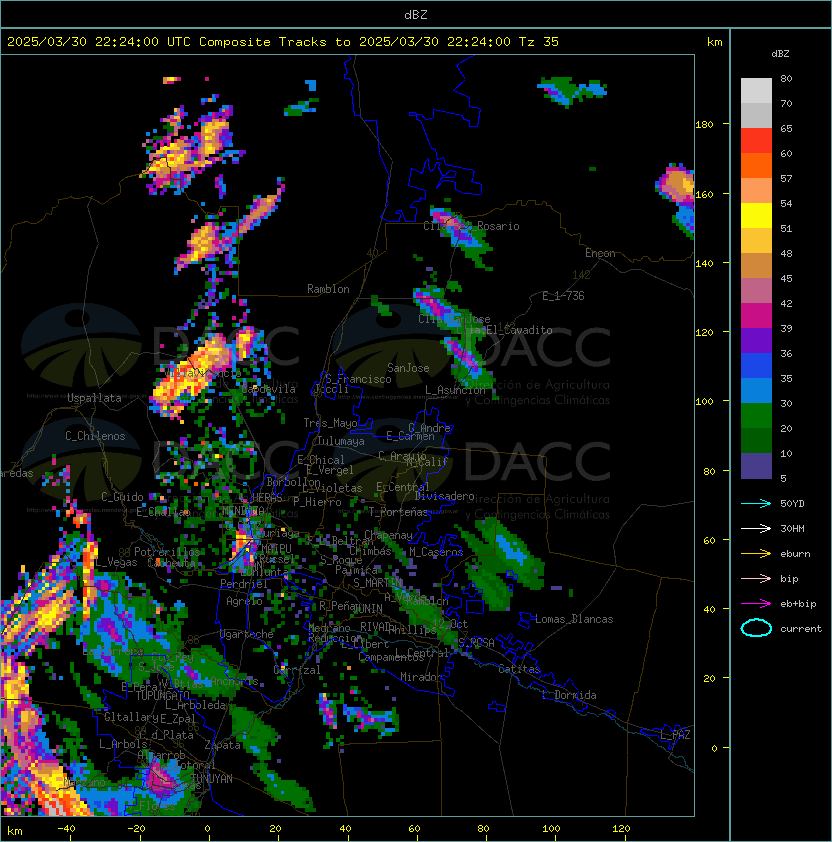832x842 pixels.
Task: Click the cyan 'current' ellipse symbol
Action: 756,628
